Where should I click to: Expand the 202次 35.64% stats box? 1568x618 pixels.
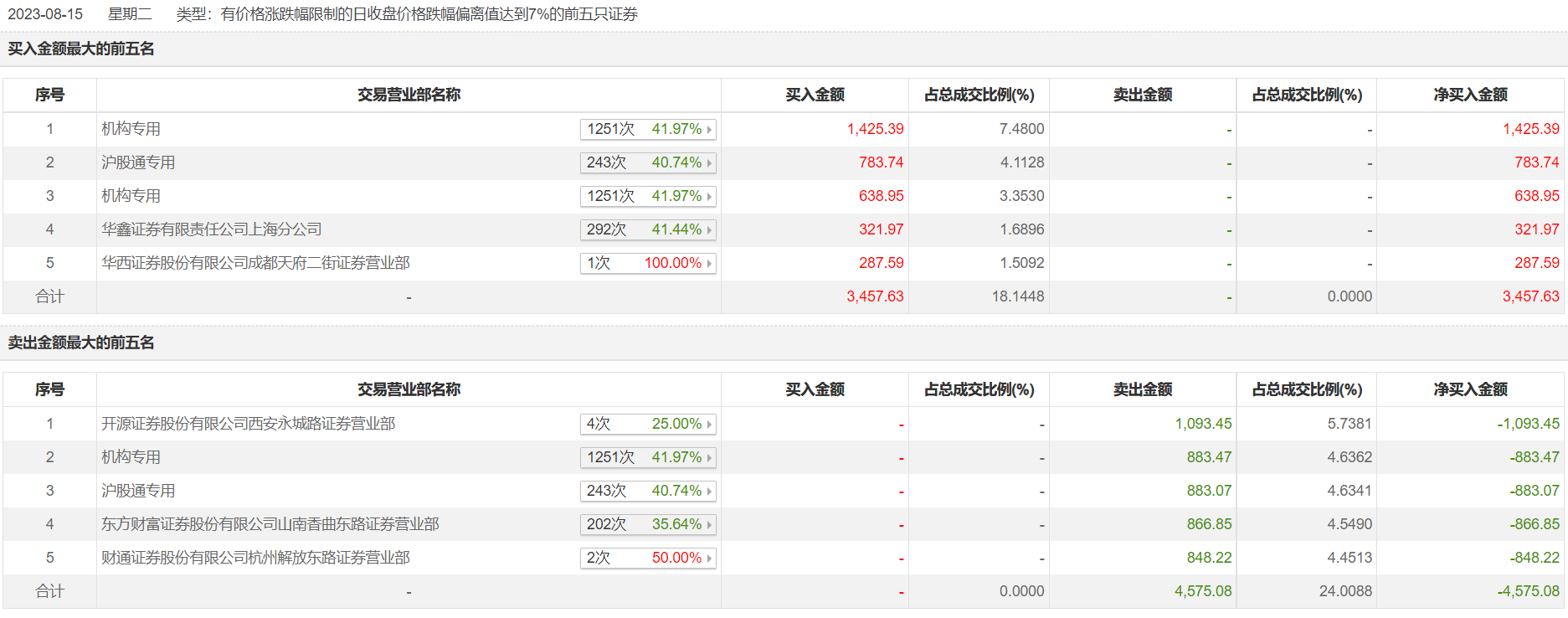click(x=648, y=524)
